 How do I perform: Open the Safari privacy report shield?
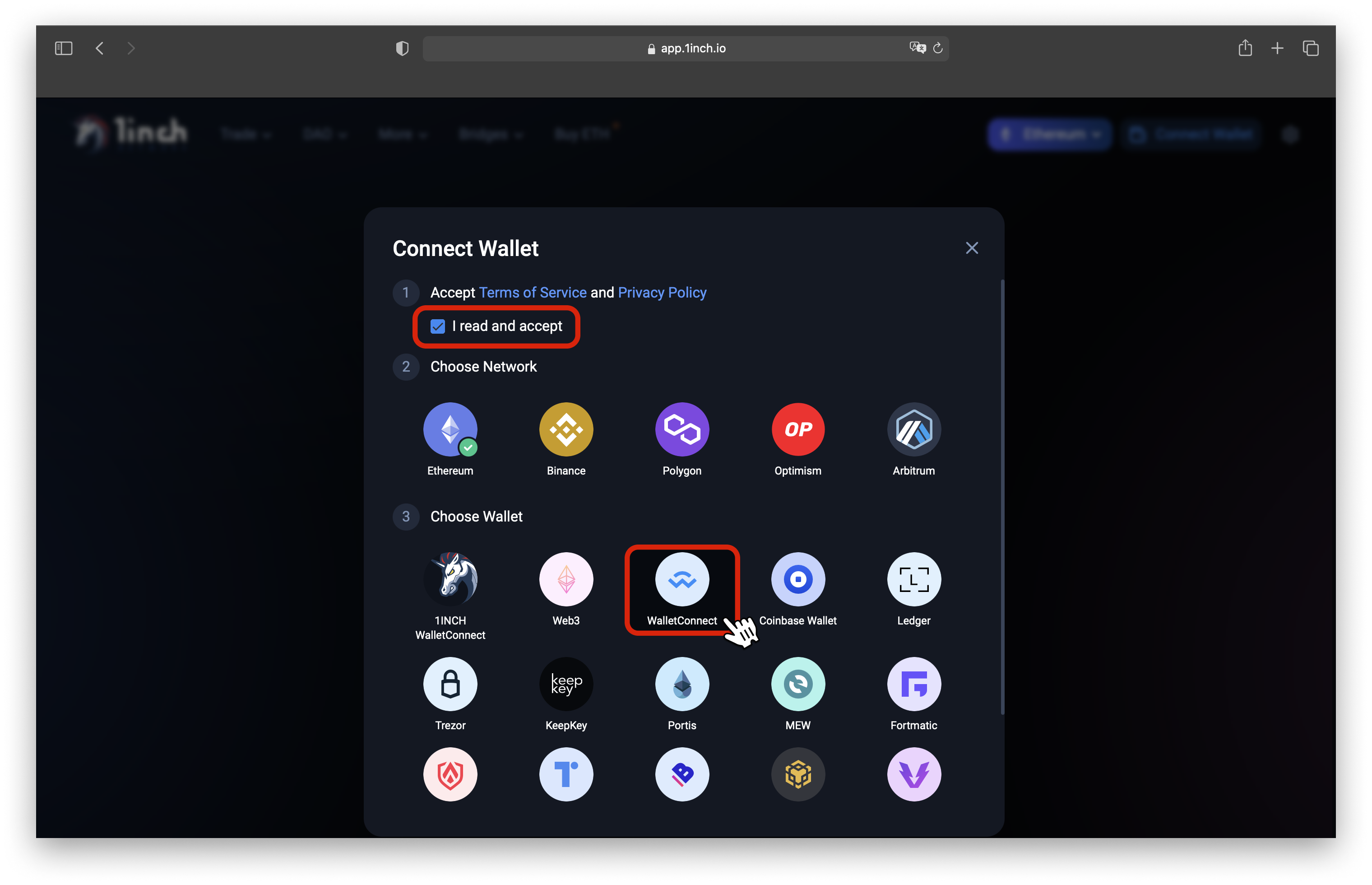402,48
